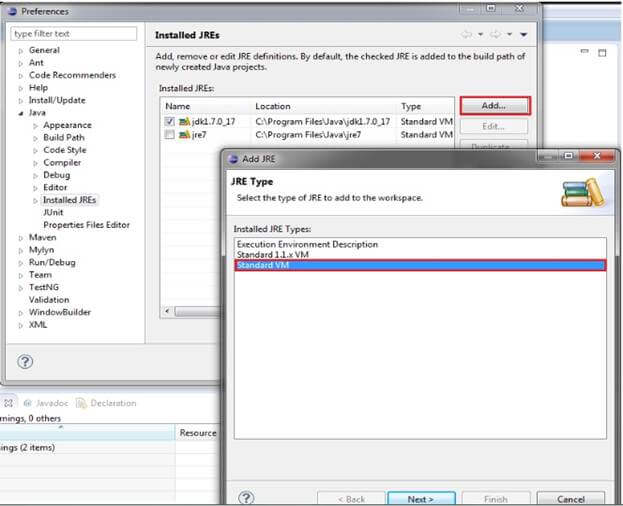Expand the Maven preferences node
Viewport: 623px width, 506px height.
[x=21, y=238]
